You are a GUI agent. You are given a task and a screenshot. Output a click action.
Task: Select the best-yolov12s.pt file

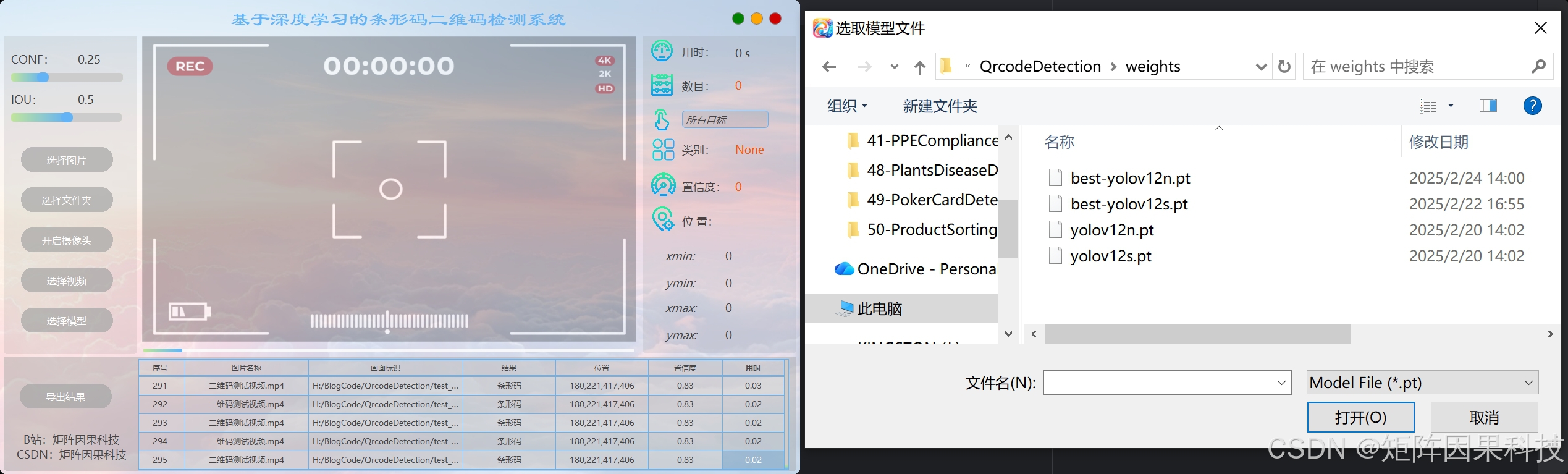point(1129,204)
